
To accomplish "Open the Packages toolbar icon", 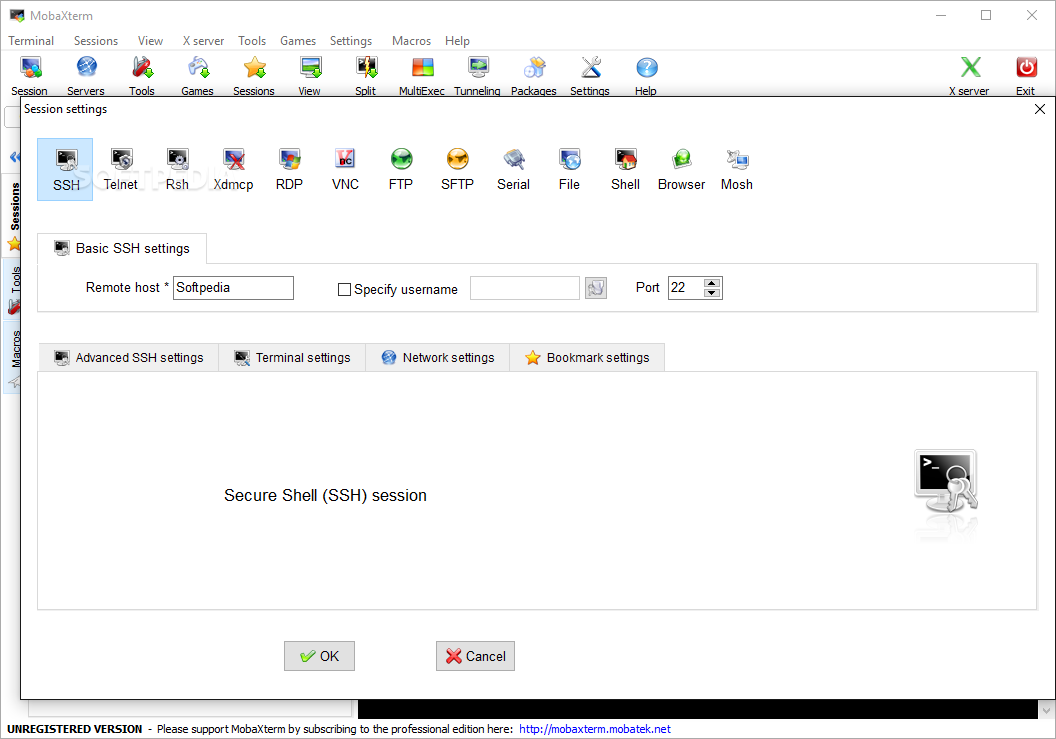I will click(x=534, y=75).
